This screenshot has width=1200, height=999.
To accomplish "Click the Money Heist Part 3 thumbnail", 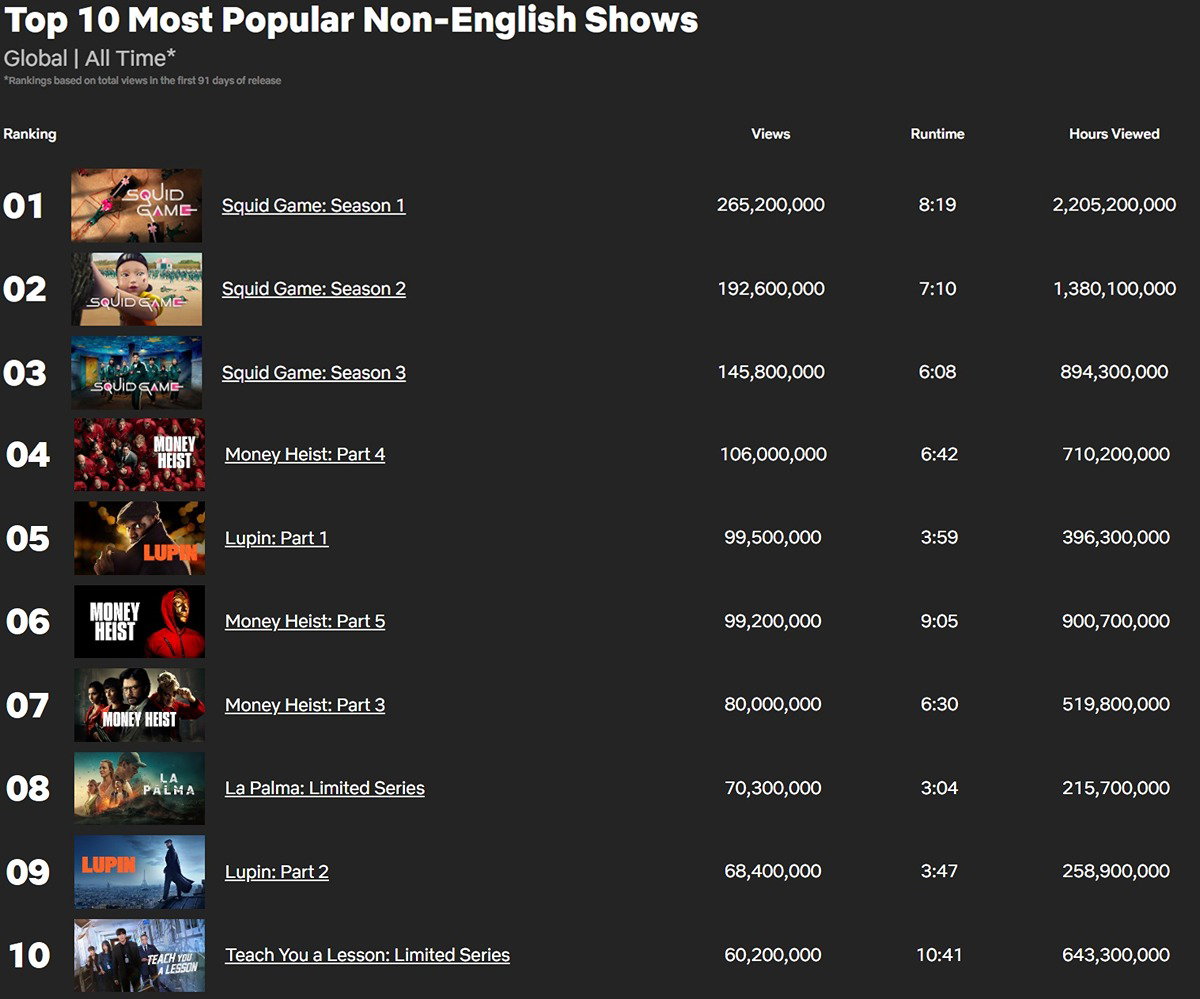I will pos(140,705).
